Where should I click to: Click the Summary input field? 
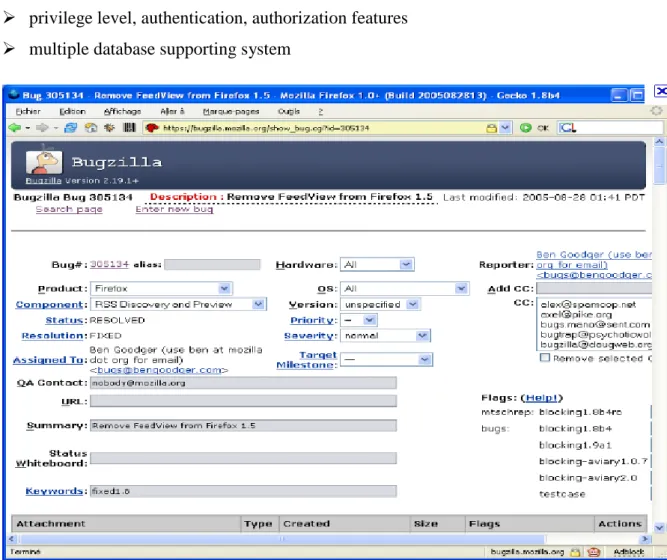pos(243,426)
